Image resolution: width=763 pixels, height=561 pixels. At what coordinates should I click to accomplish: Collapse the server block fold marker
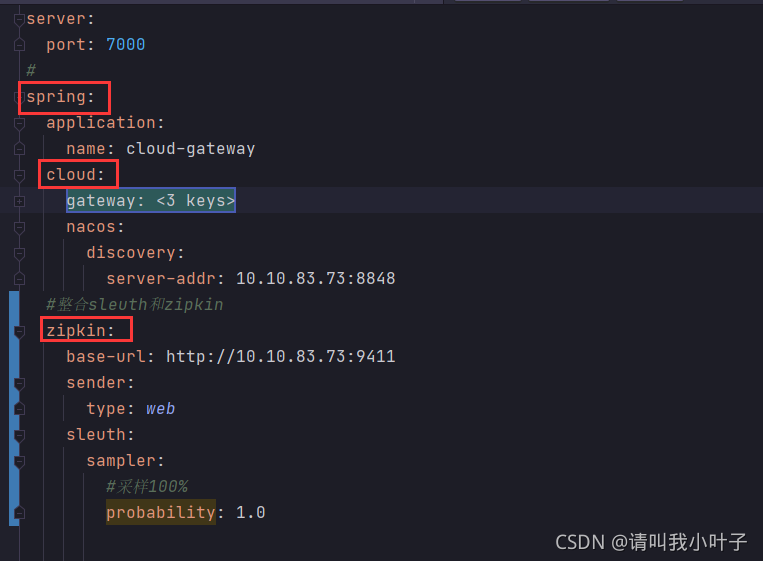point(19,19)
